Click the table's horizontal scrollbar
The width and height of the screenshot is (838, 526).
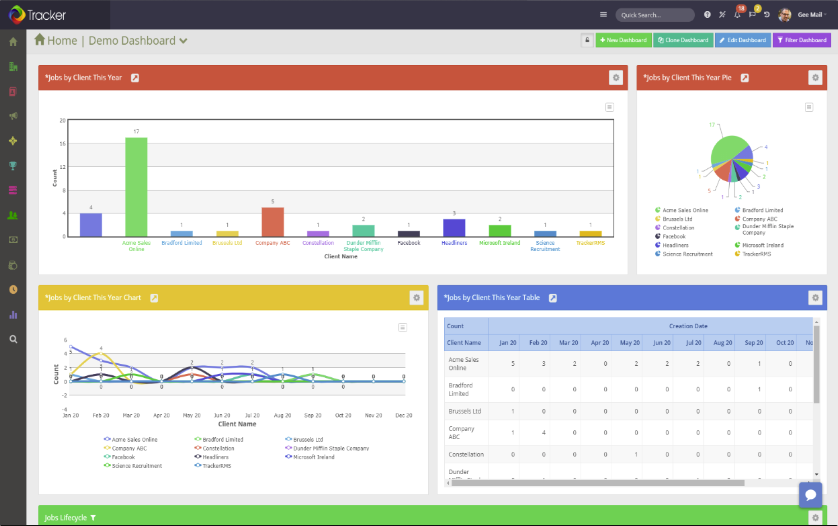click(x=598, y=483)
